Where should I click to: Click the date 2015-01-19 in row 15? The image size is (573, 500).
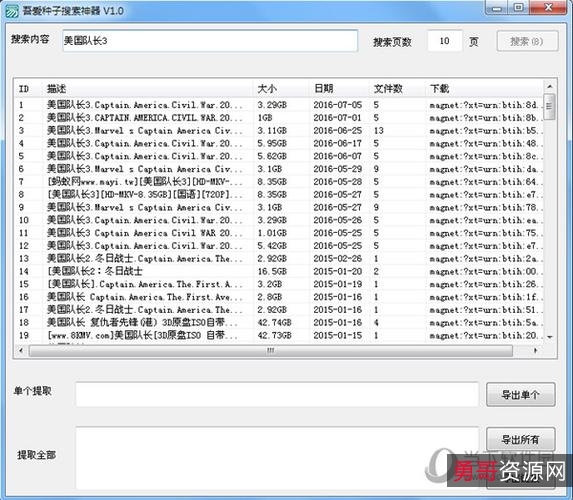(338, 284)
